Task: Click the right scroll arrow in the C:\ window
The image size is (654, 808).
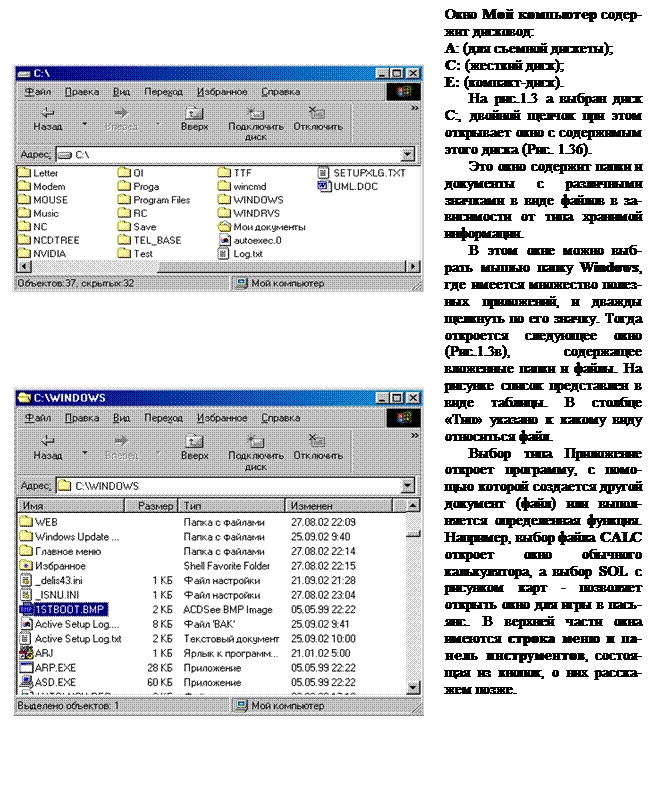Action: (413, 266)
